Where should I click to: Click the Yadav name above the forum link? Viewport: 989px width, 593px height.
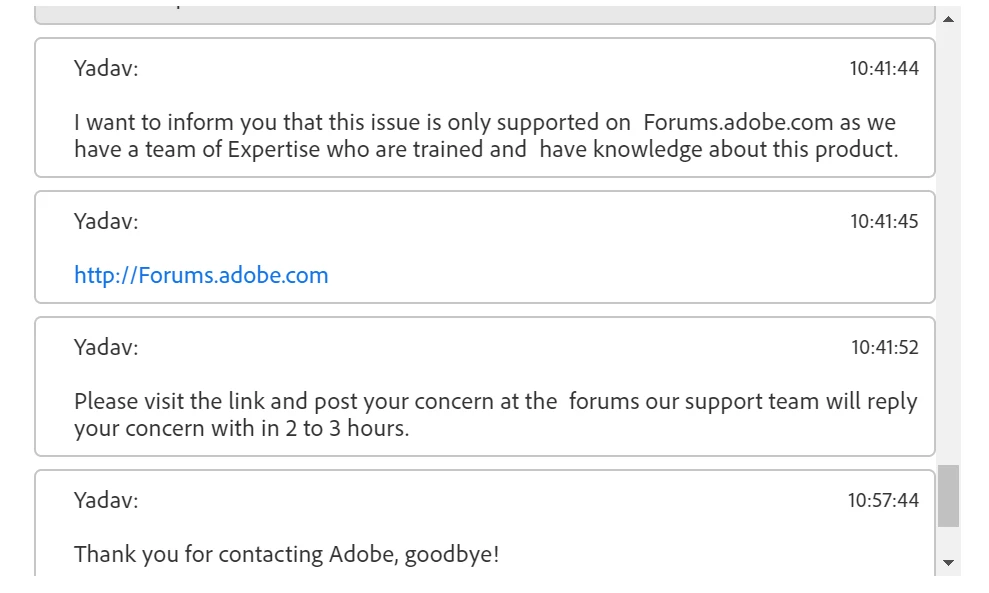[x=106, y=221]
